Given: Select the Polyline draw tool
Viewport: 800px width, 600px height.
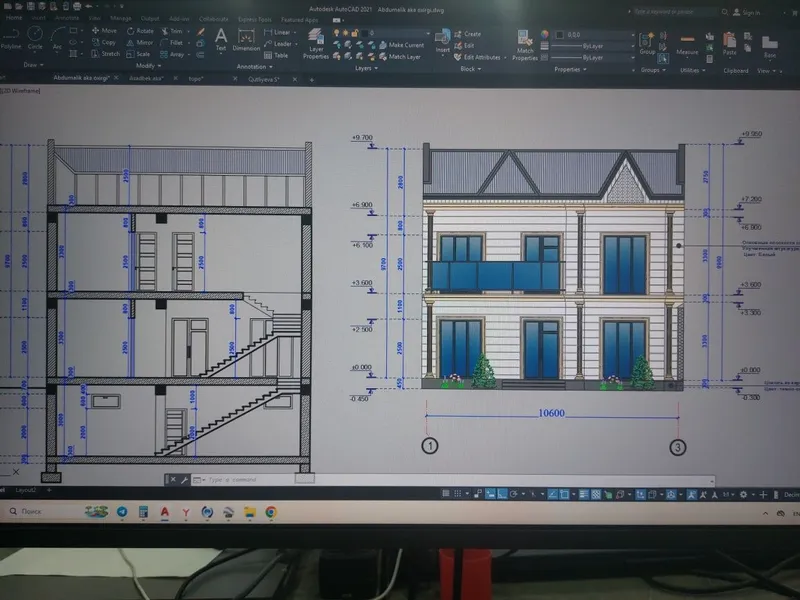Looking at the screenshot, I should coord(10,38).
